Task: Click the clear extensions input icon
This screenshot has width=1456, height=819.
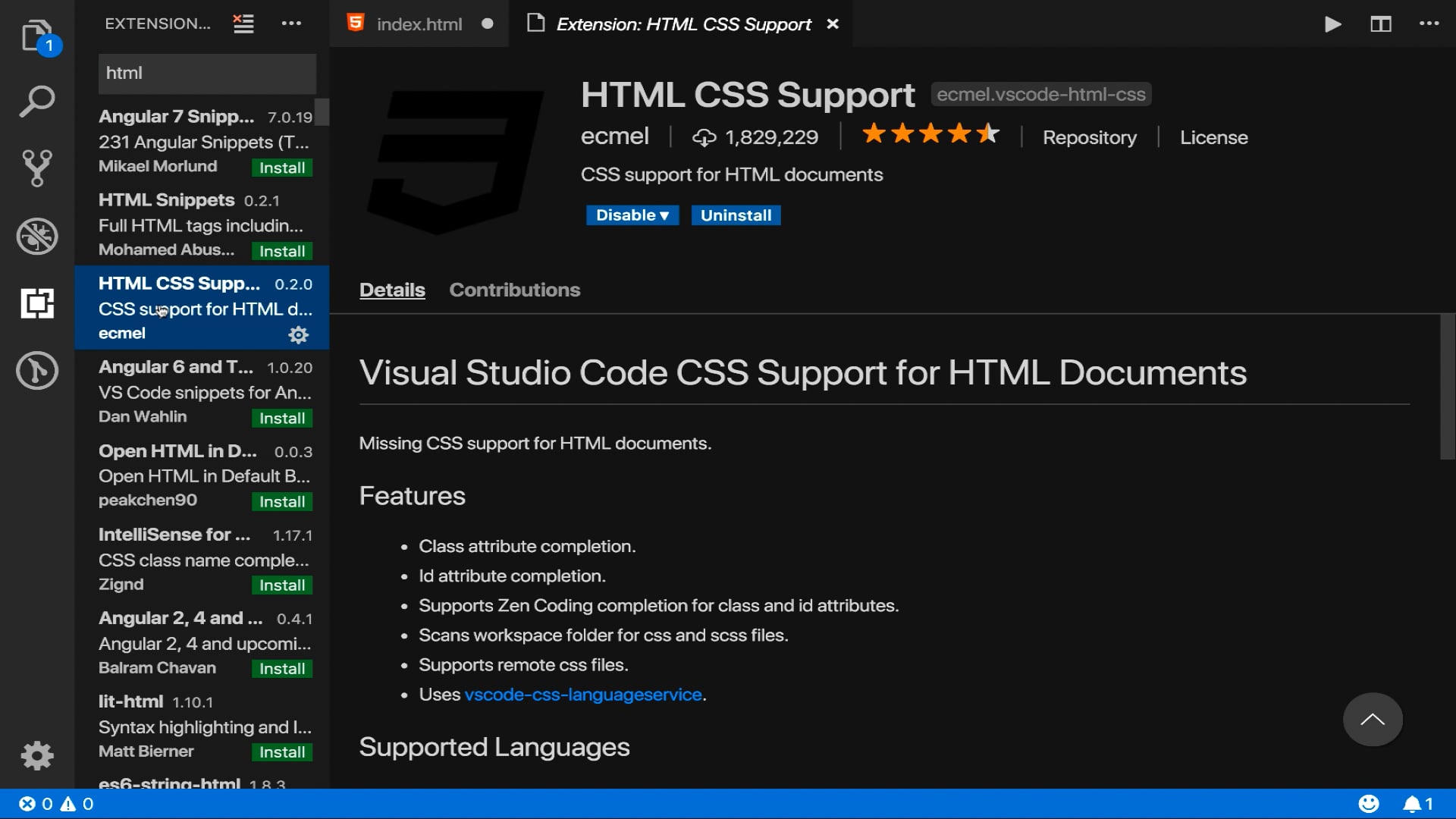Action: pyautogui.click(x=243, y=24)
